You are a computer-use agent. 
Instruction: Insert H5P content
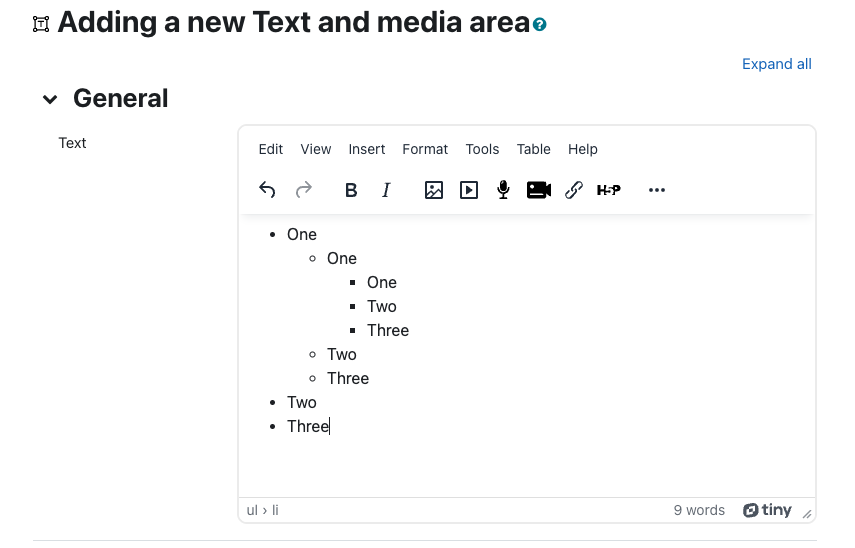pos(609,190)
